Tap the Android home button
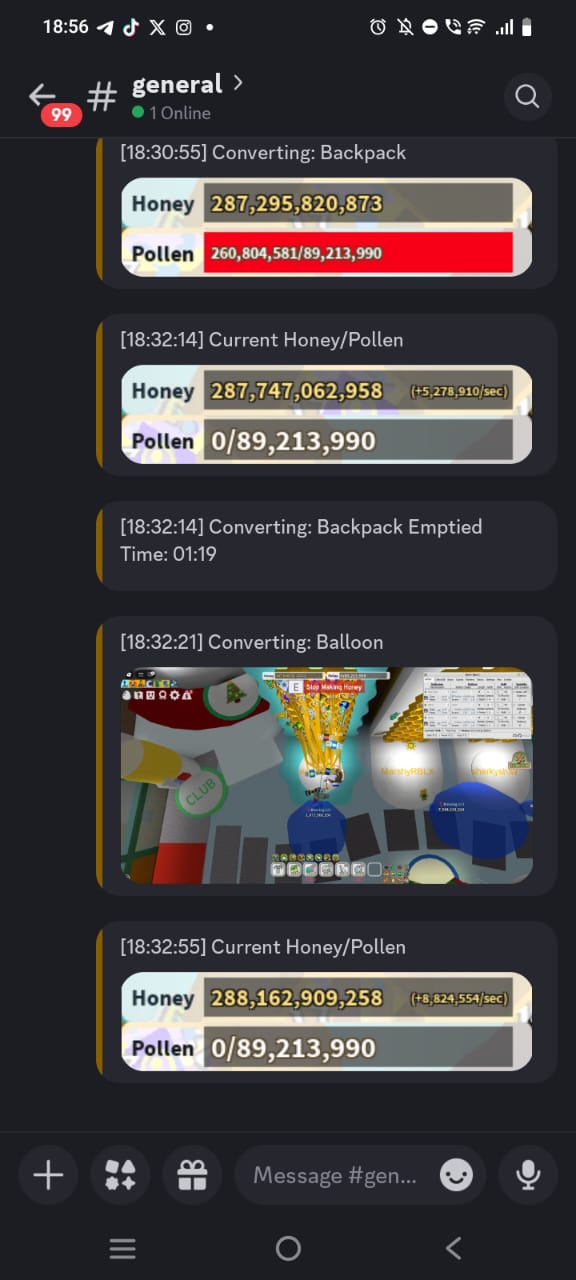 [x=288, y=1248]
